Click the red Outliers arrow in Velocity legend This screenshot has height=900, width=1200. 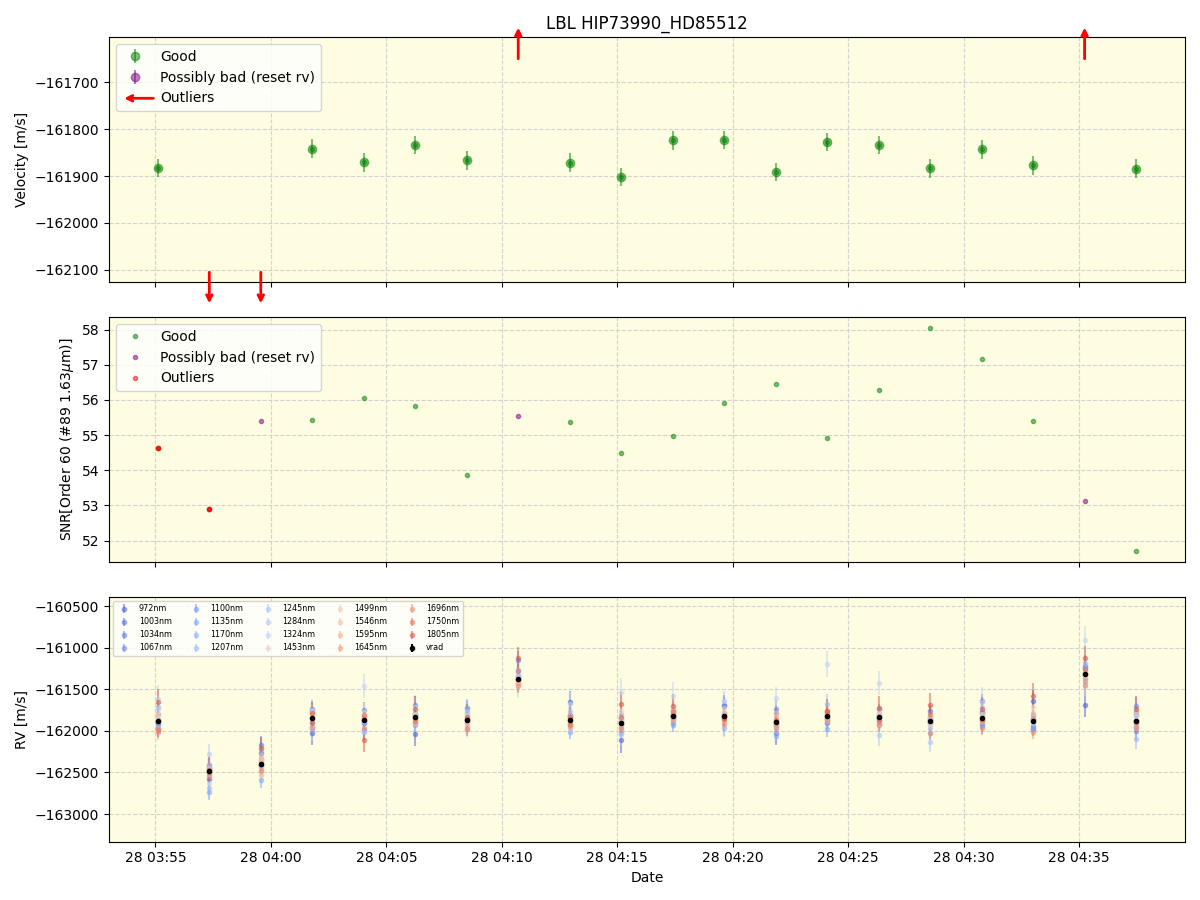click(139, 98)
